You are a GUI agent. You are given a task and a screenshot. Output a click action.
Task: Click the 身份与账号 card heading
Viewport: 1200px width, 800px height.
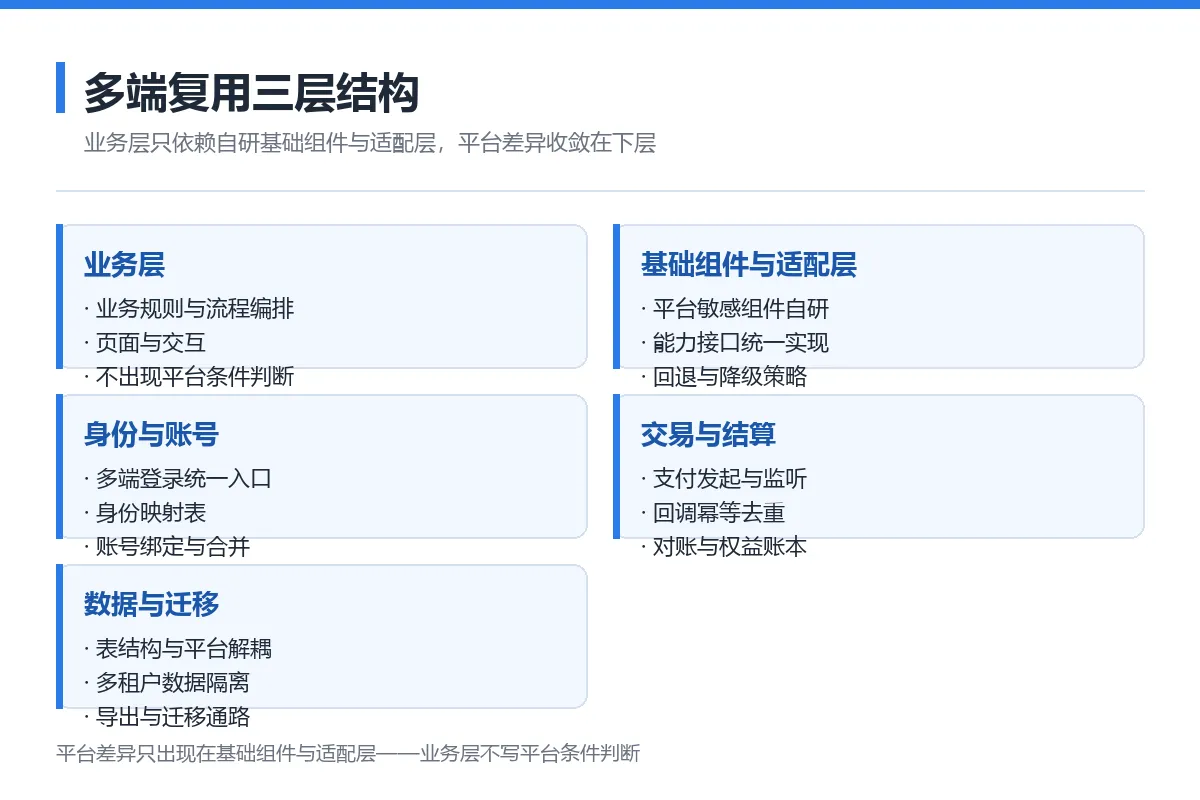[x=151, y=435]
